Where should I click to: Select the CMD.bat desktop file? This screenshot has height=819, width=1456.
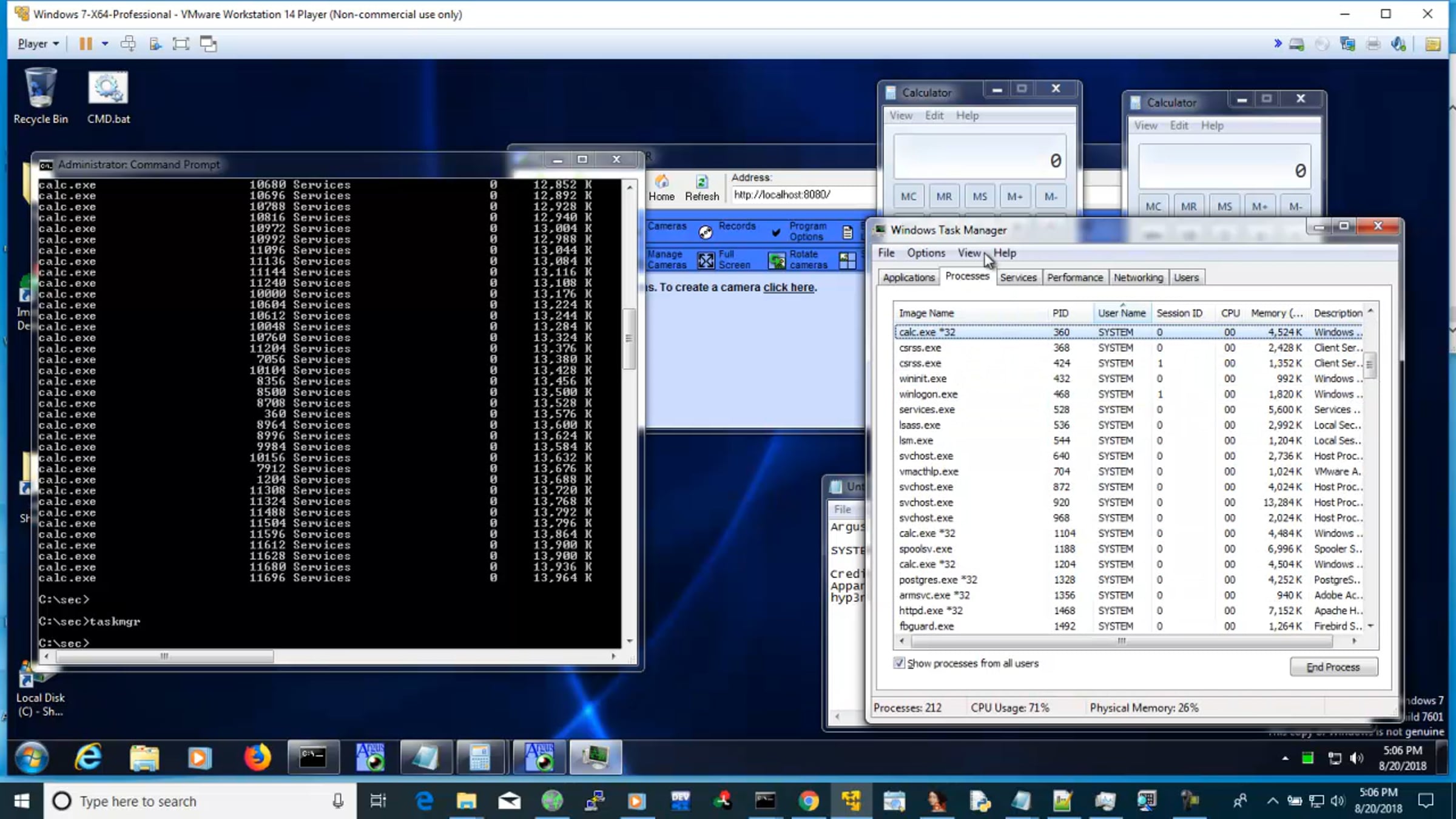coord(108,96)
